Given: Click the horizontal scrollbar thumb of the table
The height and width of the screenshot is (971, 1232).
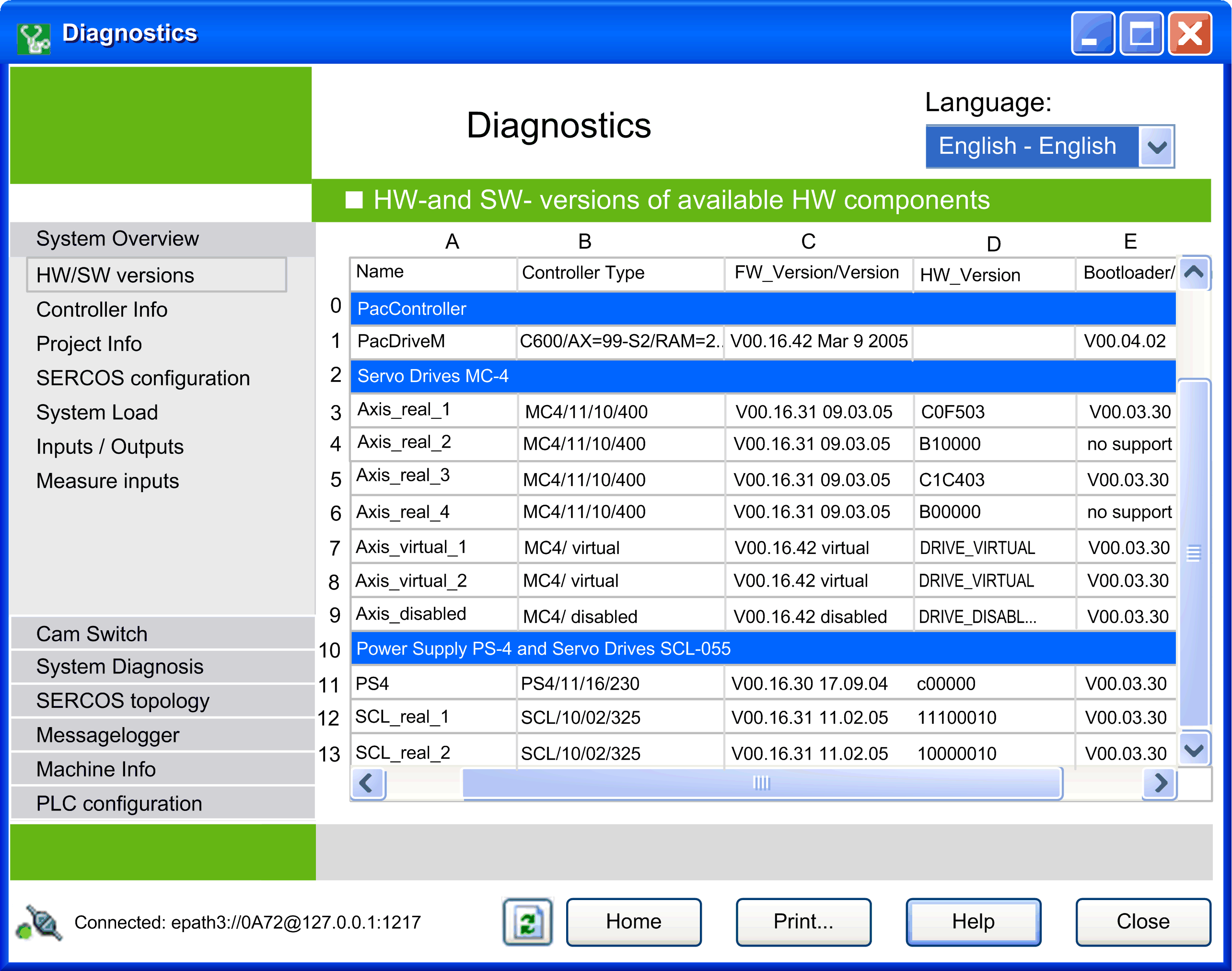Looking at the screenshot, I should click(x=762, y=784).
